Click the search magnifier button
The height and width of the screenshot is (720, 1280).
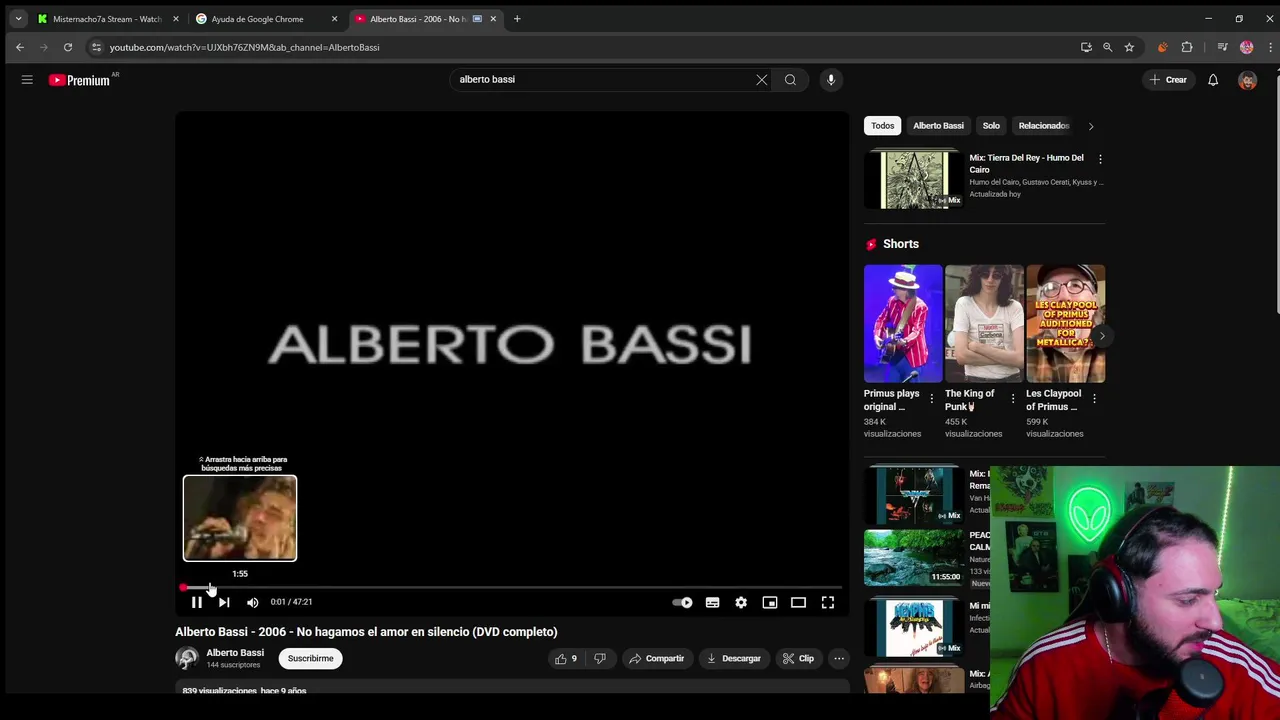pyautogui.click(x=790, y=80)
